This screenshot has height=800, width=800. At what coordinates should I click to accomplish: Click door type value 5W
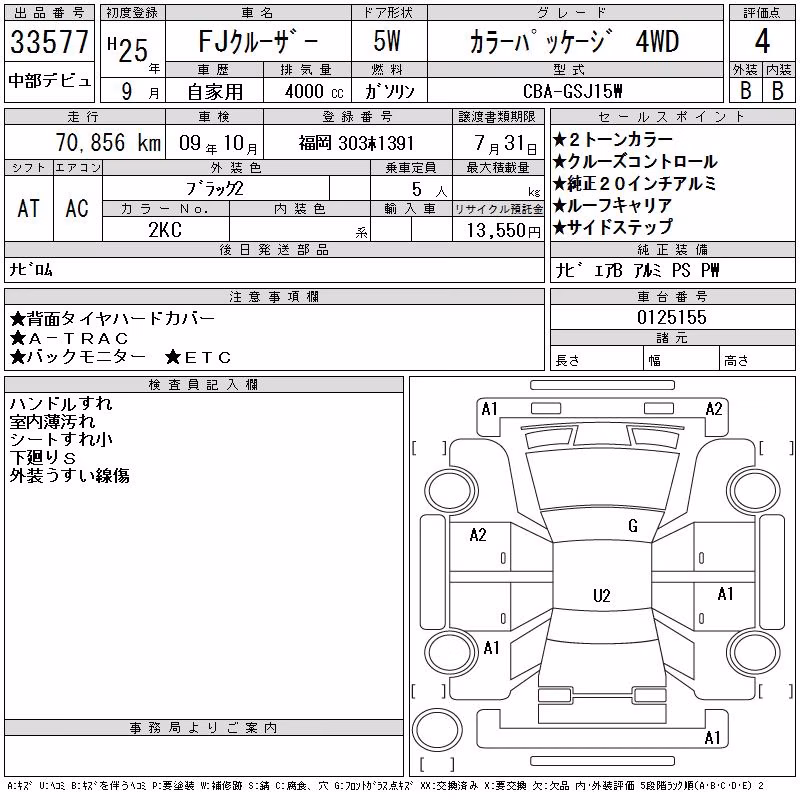pos(387,41)
